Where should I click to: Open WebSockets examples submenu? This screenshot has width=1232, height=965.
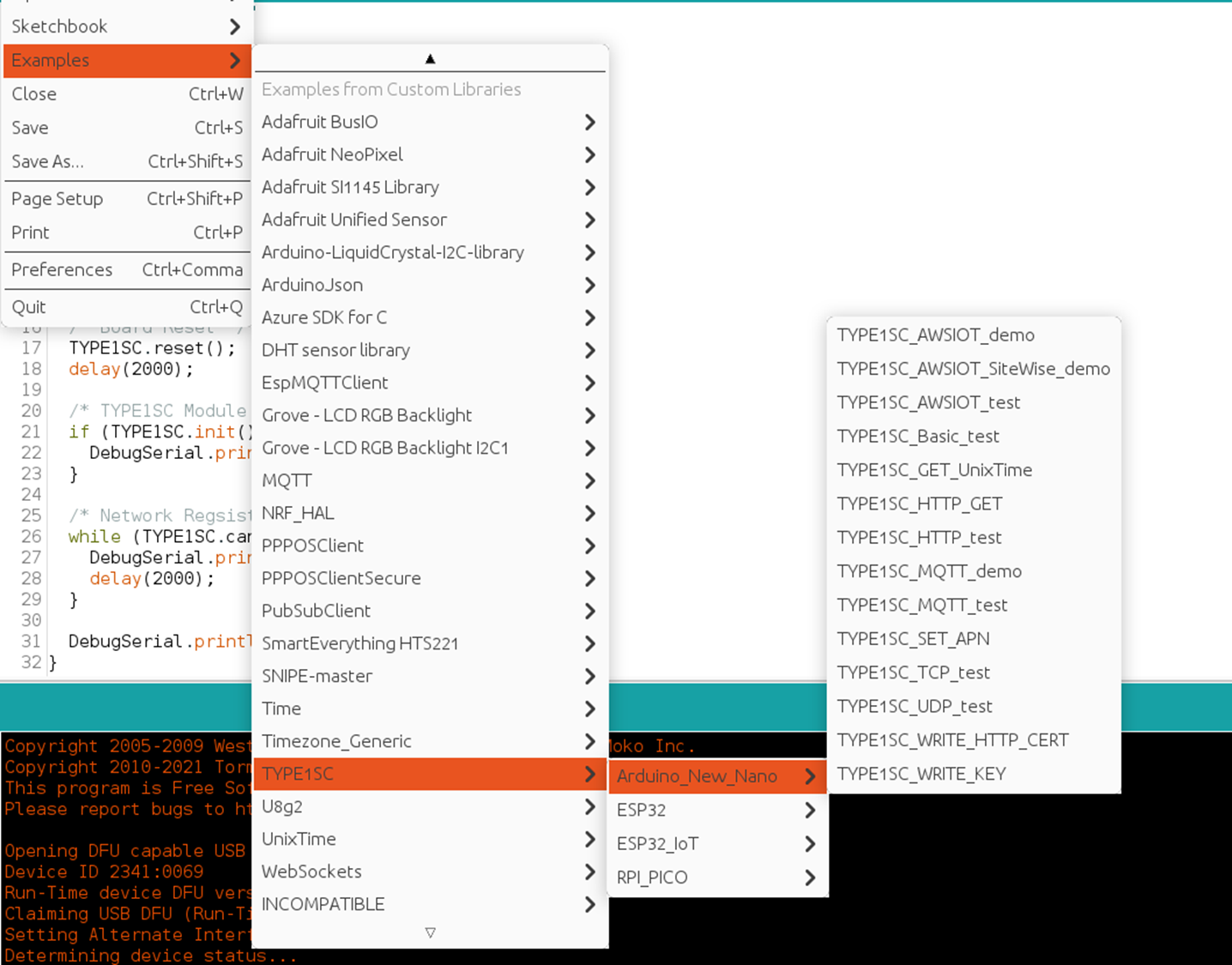pyautogui.click(x=431, y=872)
